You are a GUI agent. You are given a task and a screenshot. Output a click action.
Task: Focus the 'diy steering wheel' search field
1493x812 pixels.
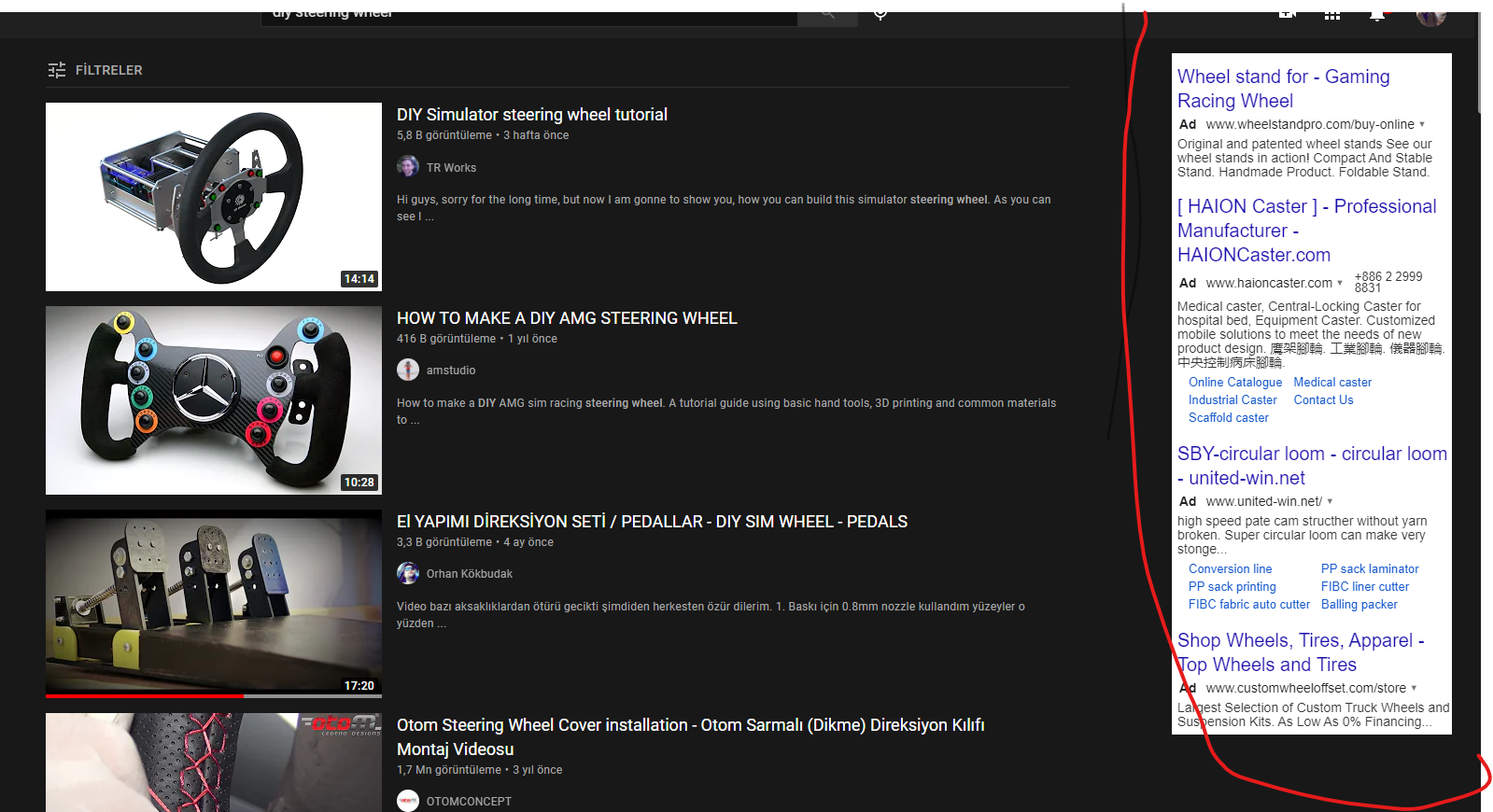(x=529, y=17)
